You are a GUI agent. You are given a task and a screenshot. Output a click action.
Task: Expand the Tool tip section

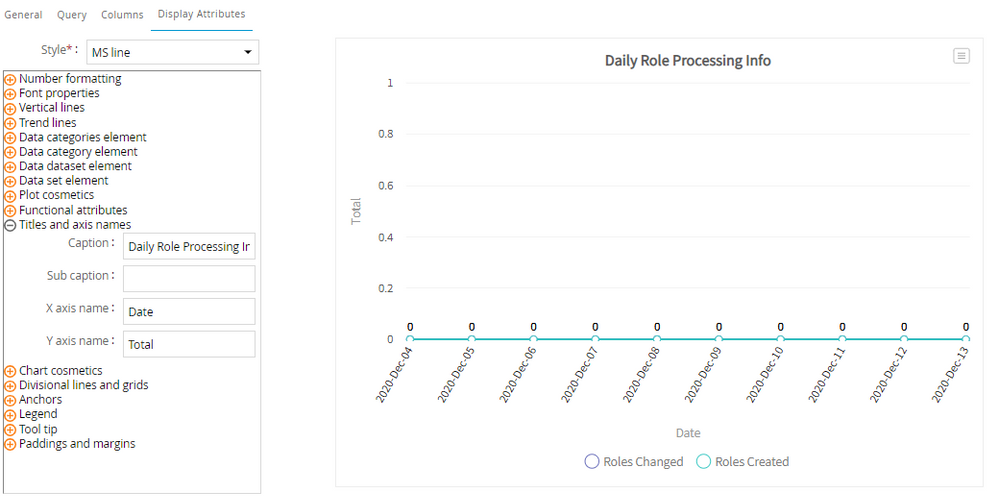click(x=11, y=430)
